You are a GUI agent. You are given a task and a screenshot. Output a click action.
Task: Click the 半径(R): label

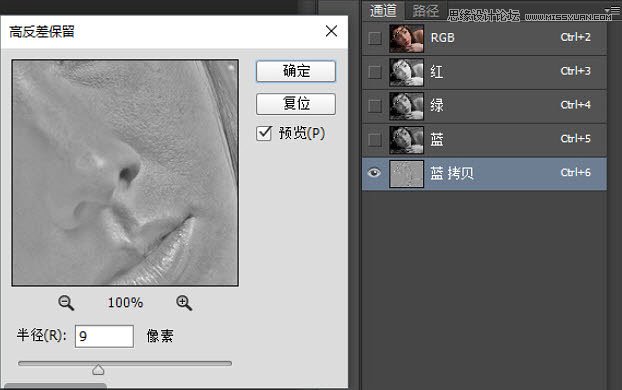42,336
